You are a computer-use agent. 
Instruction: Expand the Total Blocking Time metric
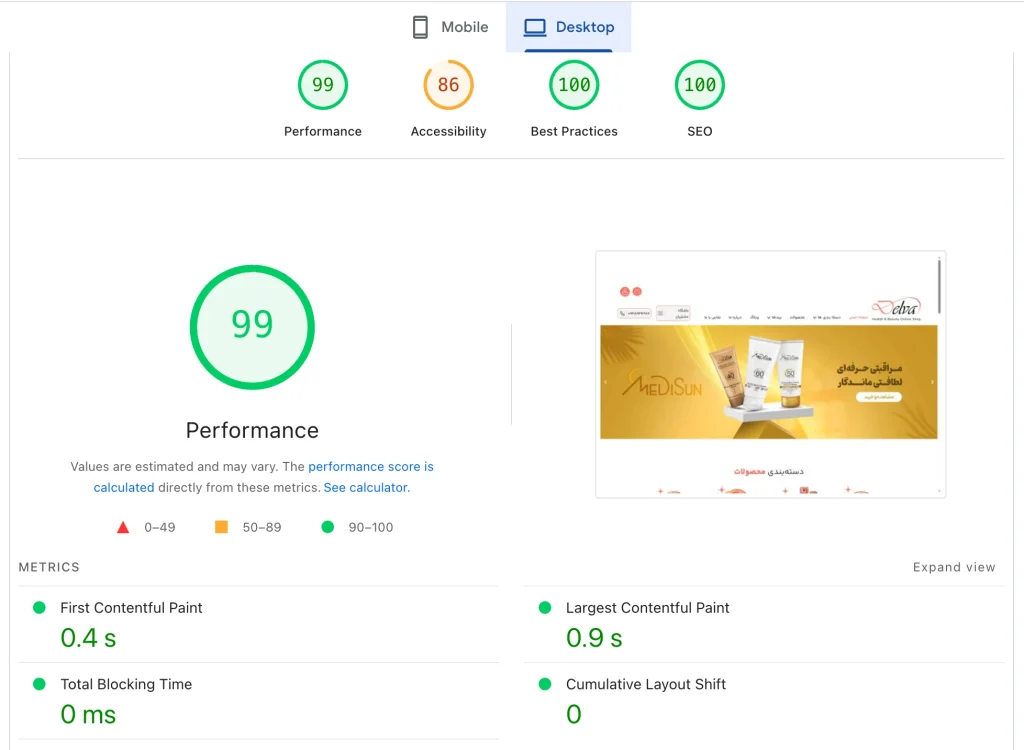tap(259, 701)
